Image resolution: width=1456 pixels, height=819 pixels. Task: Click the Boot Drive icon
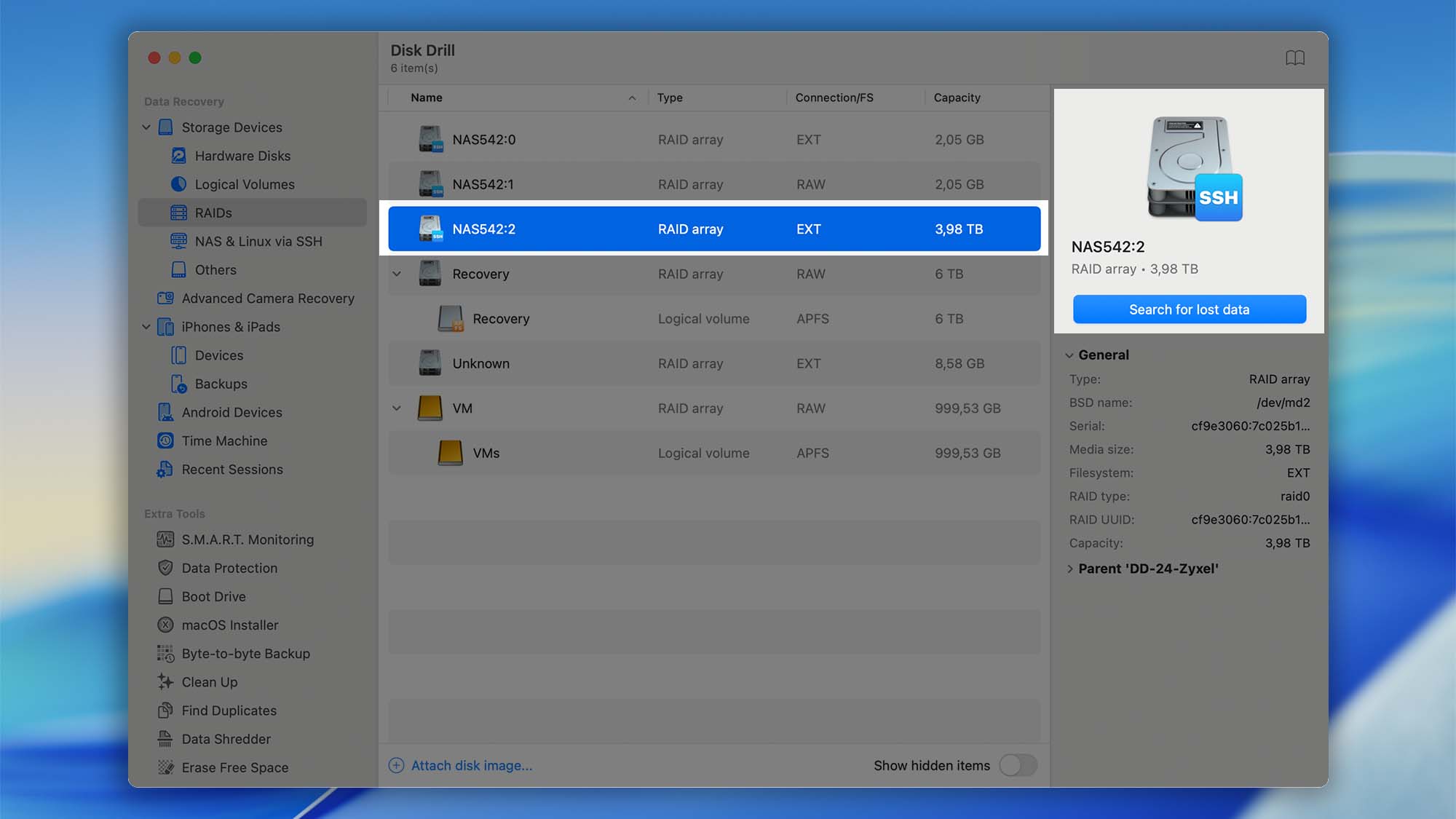point(166,596)
